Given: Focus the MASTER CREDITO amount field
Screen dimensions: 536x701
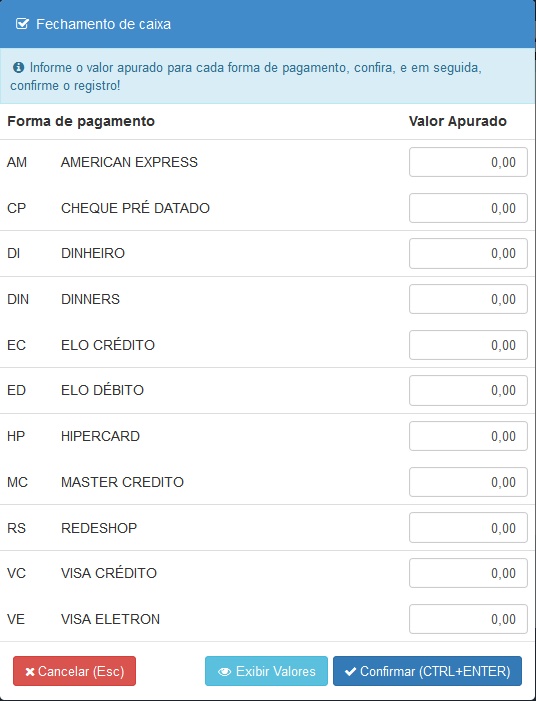Looking at the screenshot, I should 468,482.
